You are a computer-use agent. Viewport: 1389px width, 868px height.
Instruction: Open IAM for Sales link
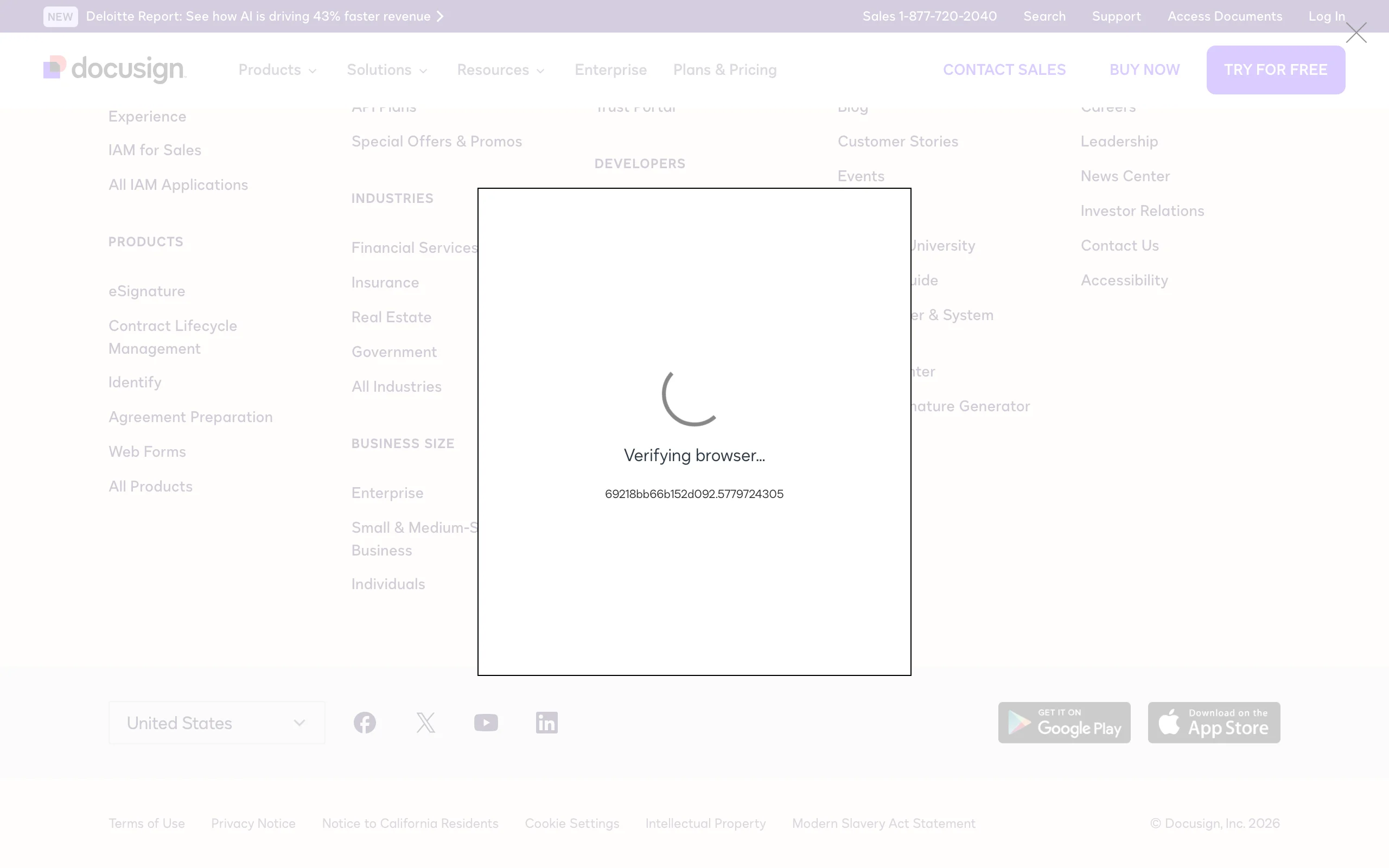click(x=155, y=150)
